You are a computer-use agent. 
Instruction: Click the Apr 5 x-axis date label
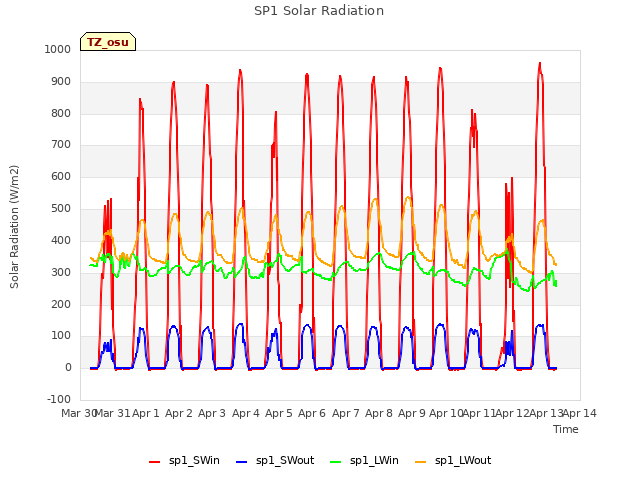click(x=279, y=413)
